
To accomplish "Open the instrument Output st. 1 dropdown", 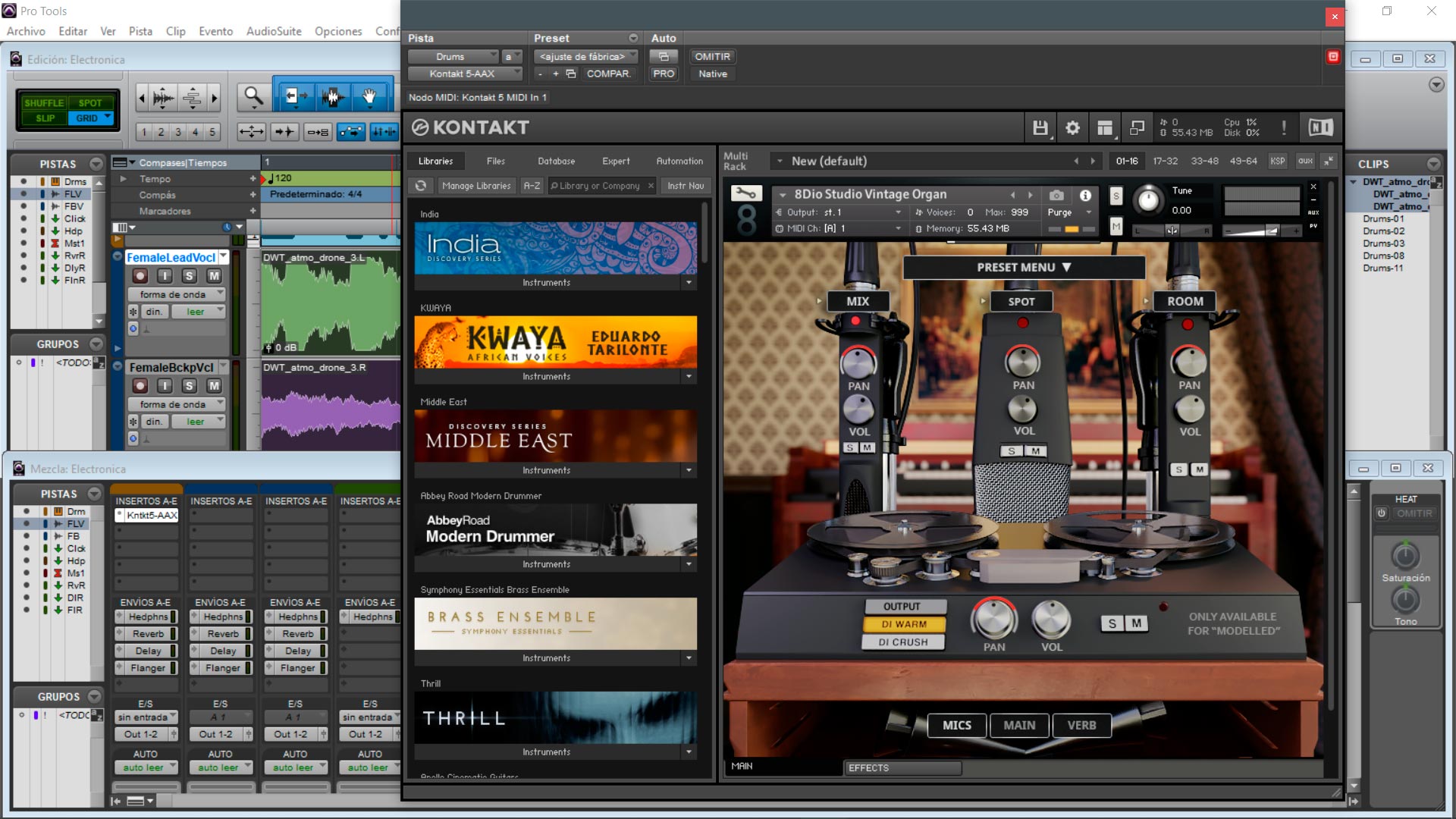I will [x=838, y=212].
